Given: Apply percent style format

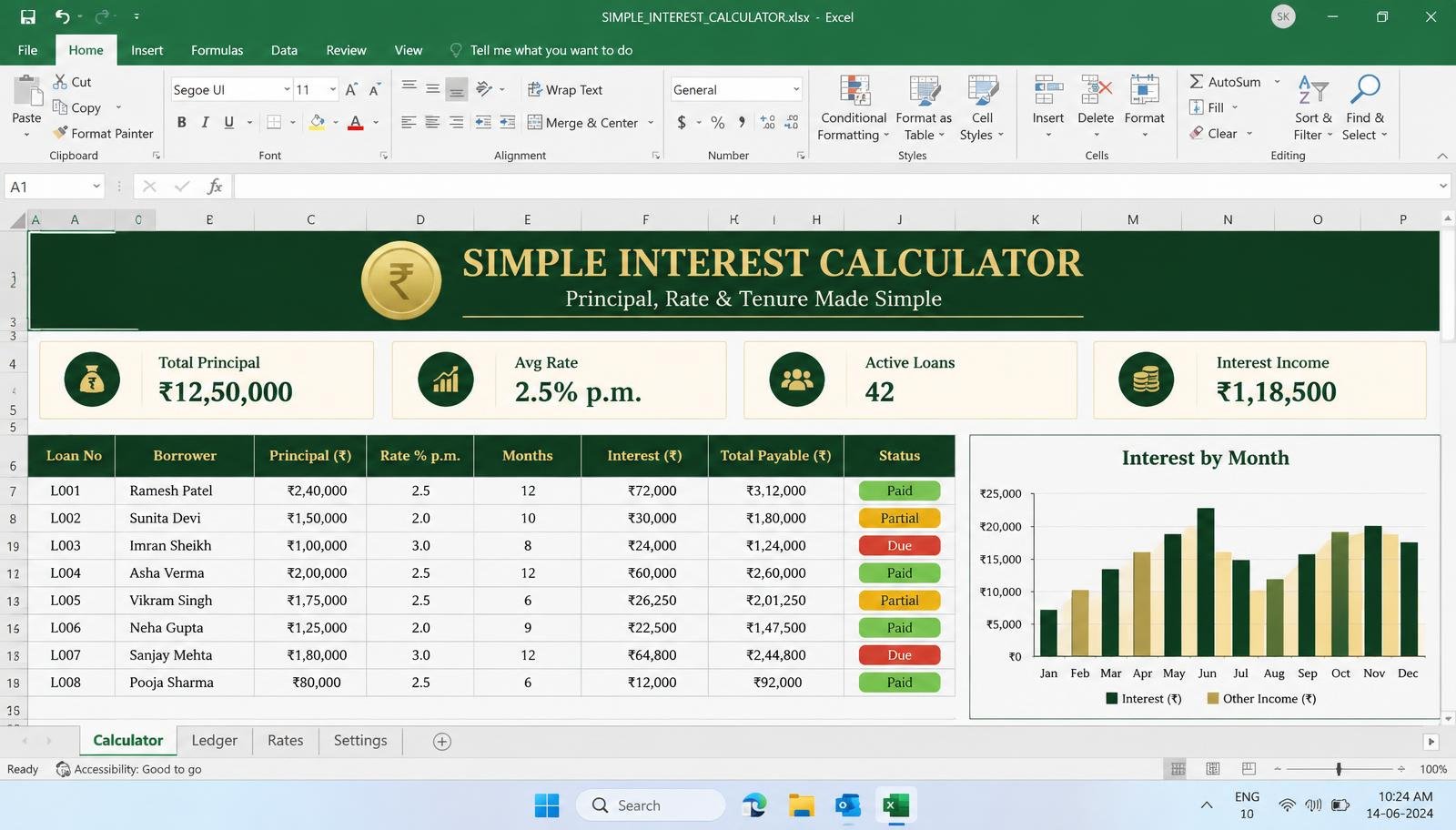Looking at the screenshot, I should [718, 122].
